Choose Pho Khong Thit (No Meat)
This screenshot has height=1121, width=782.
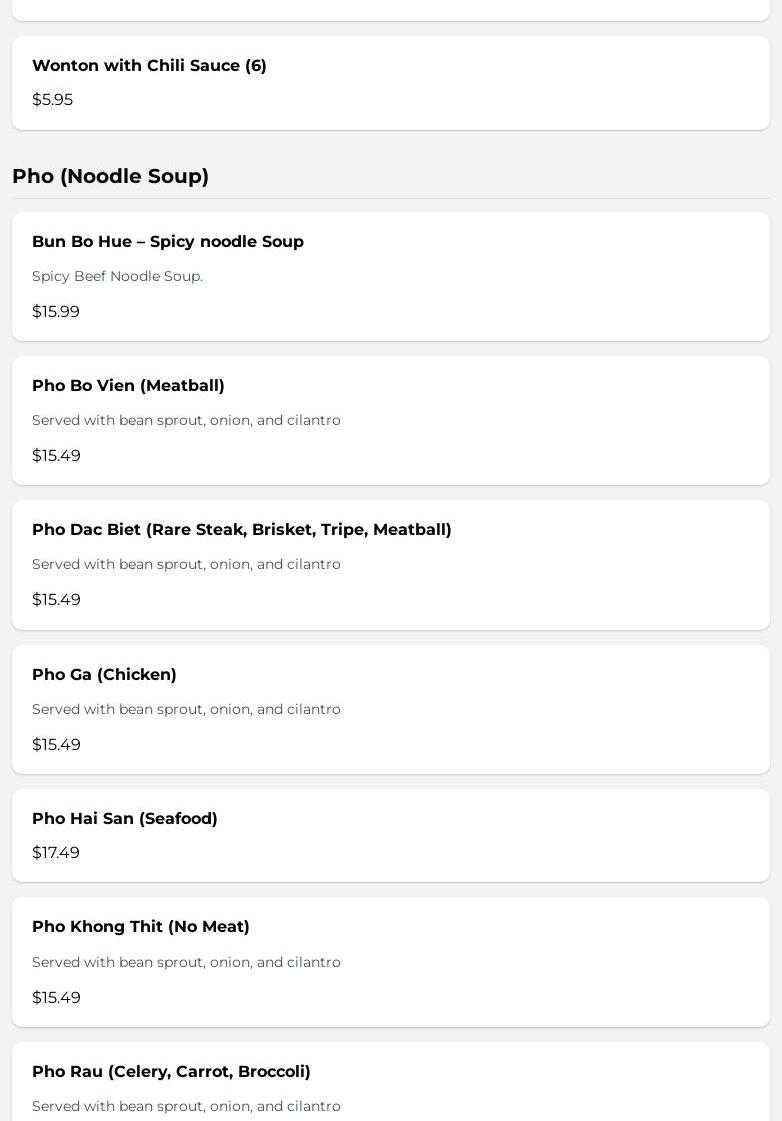click(391, 962)
